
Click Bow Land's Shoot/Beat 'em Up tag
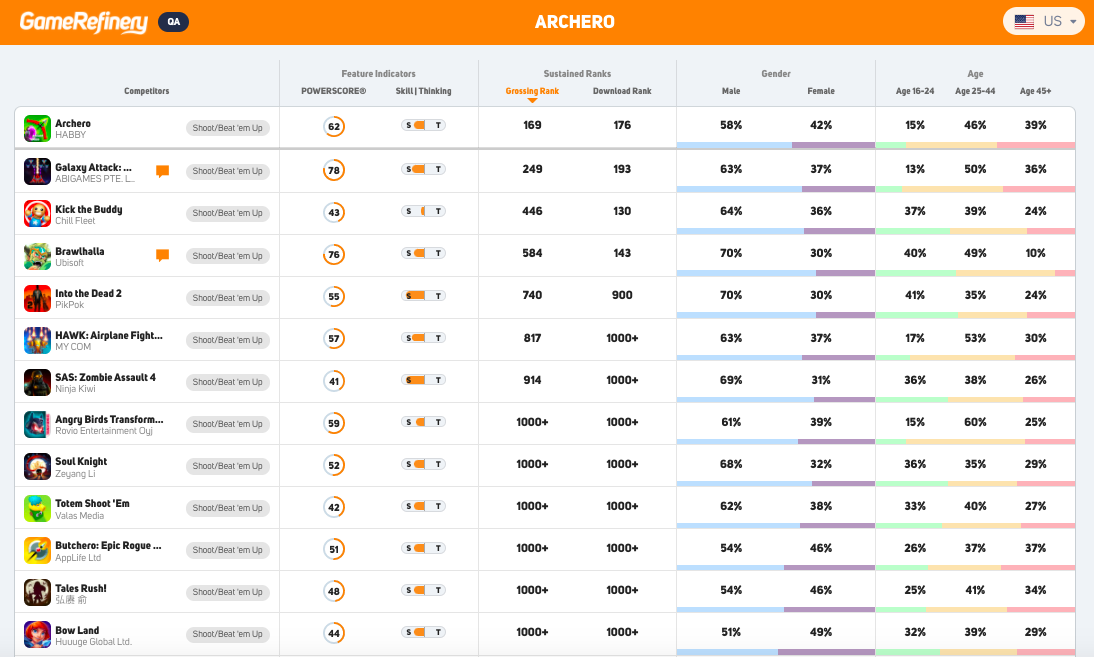227,634
